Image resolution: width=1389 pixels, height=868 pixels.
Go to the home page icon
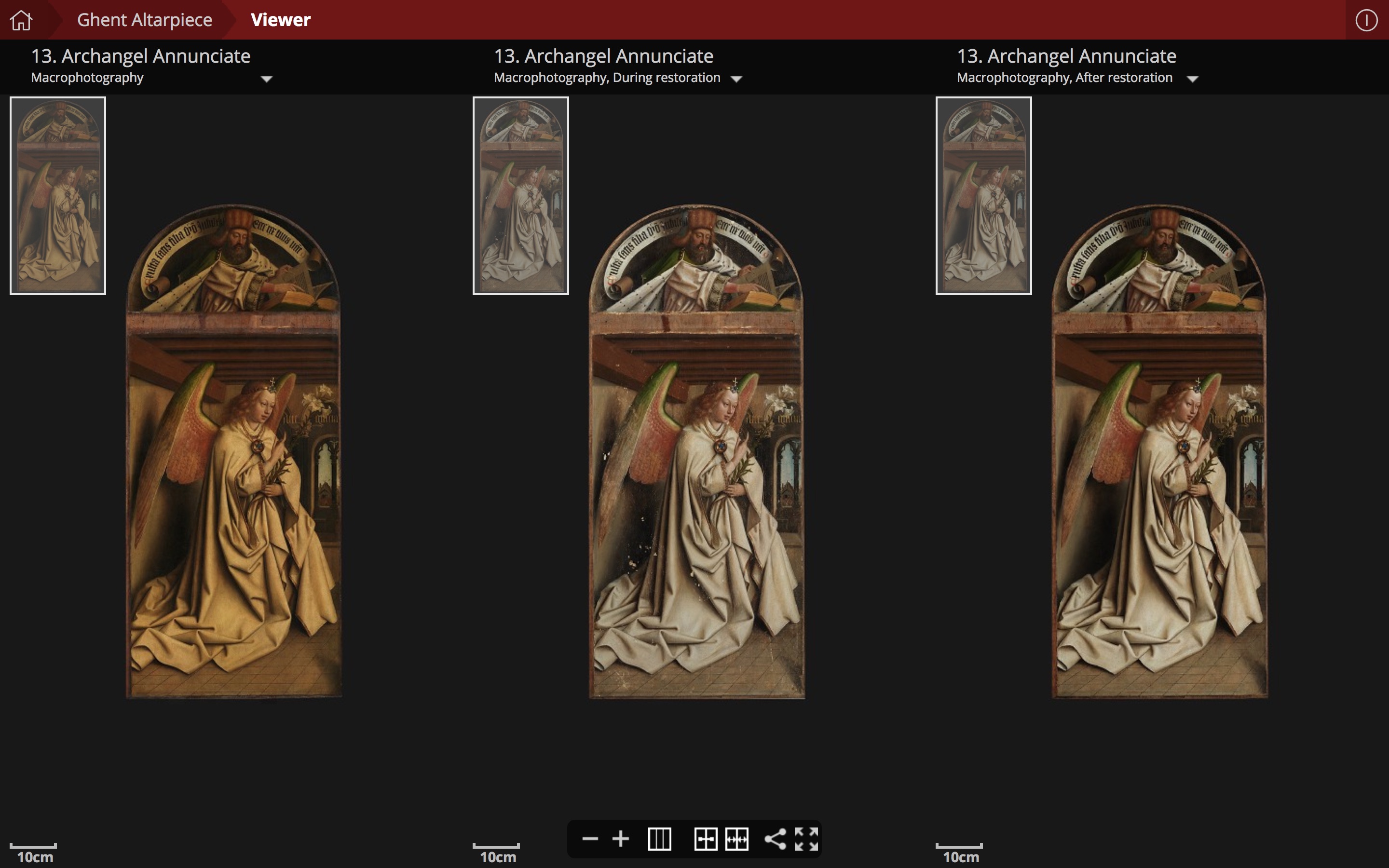pyautogui.click(x=21, y=20)
